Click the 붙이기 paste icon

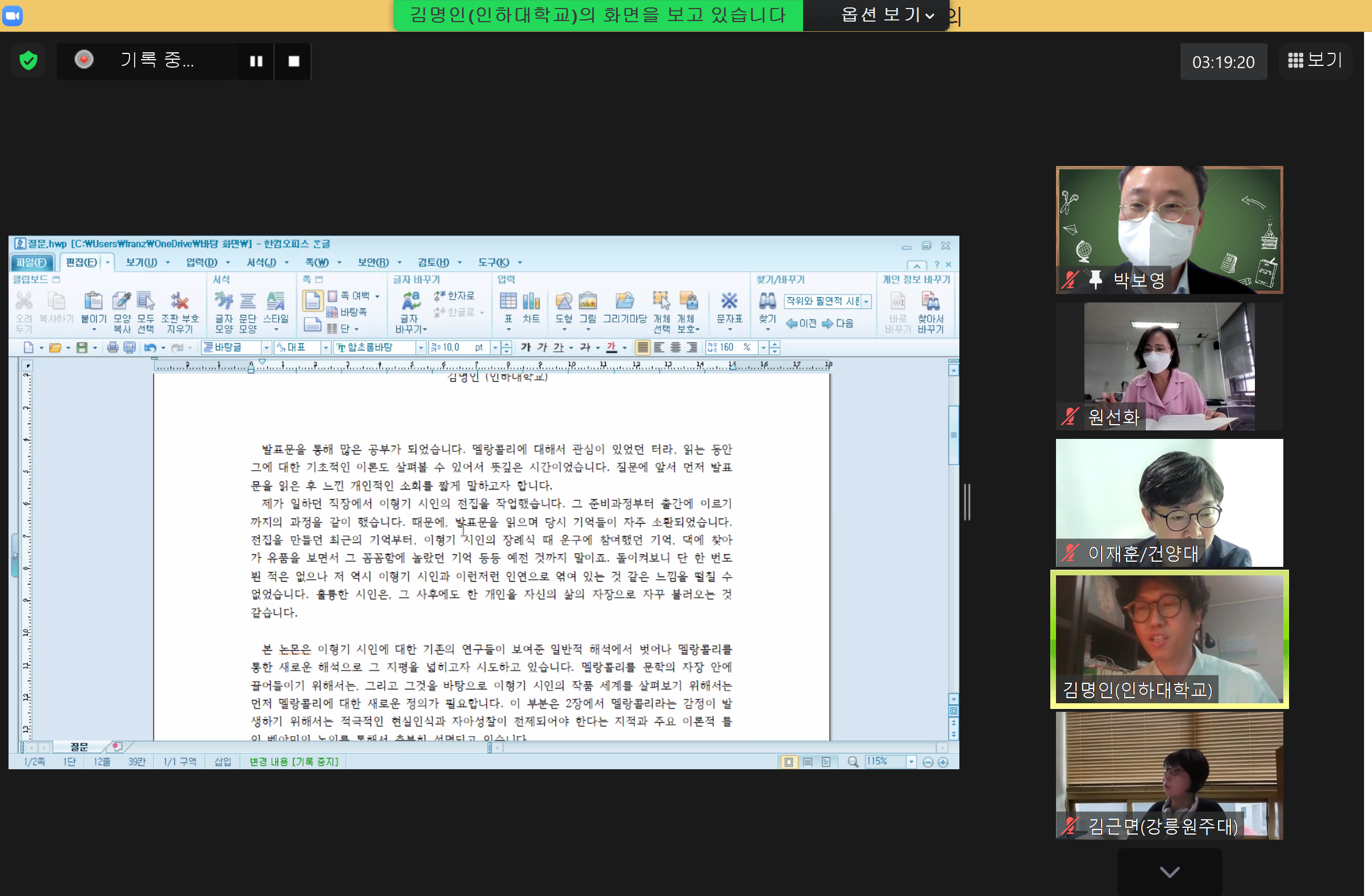click(93, 312)
